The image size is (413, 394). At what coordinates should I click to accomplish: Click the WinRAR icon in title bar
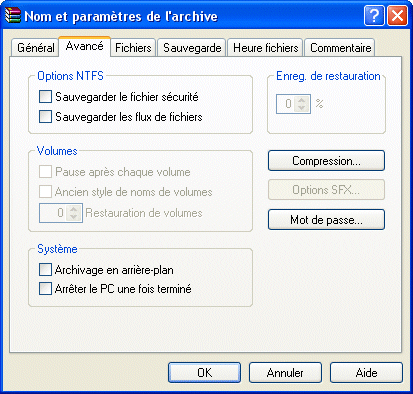[13, 15]
